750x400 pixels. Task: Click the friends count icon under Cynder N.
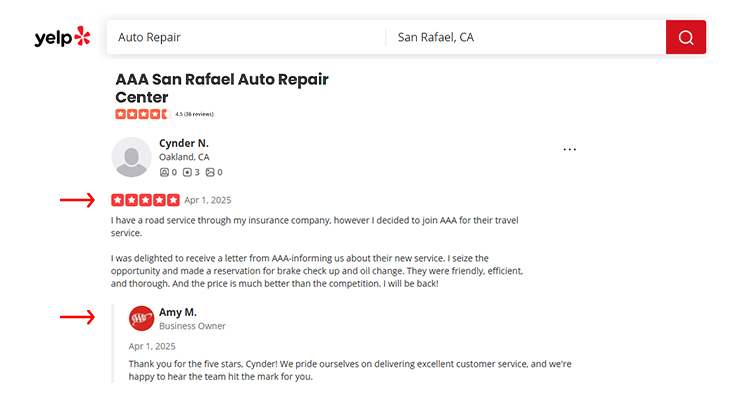164,172
